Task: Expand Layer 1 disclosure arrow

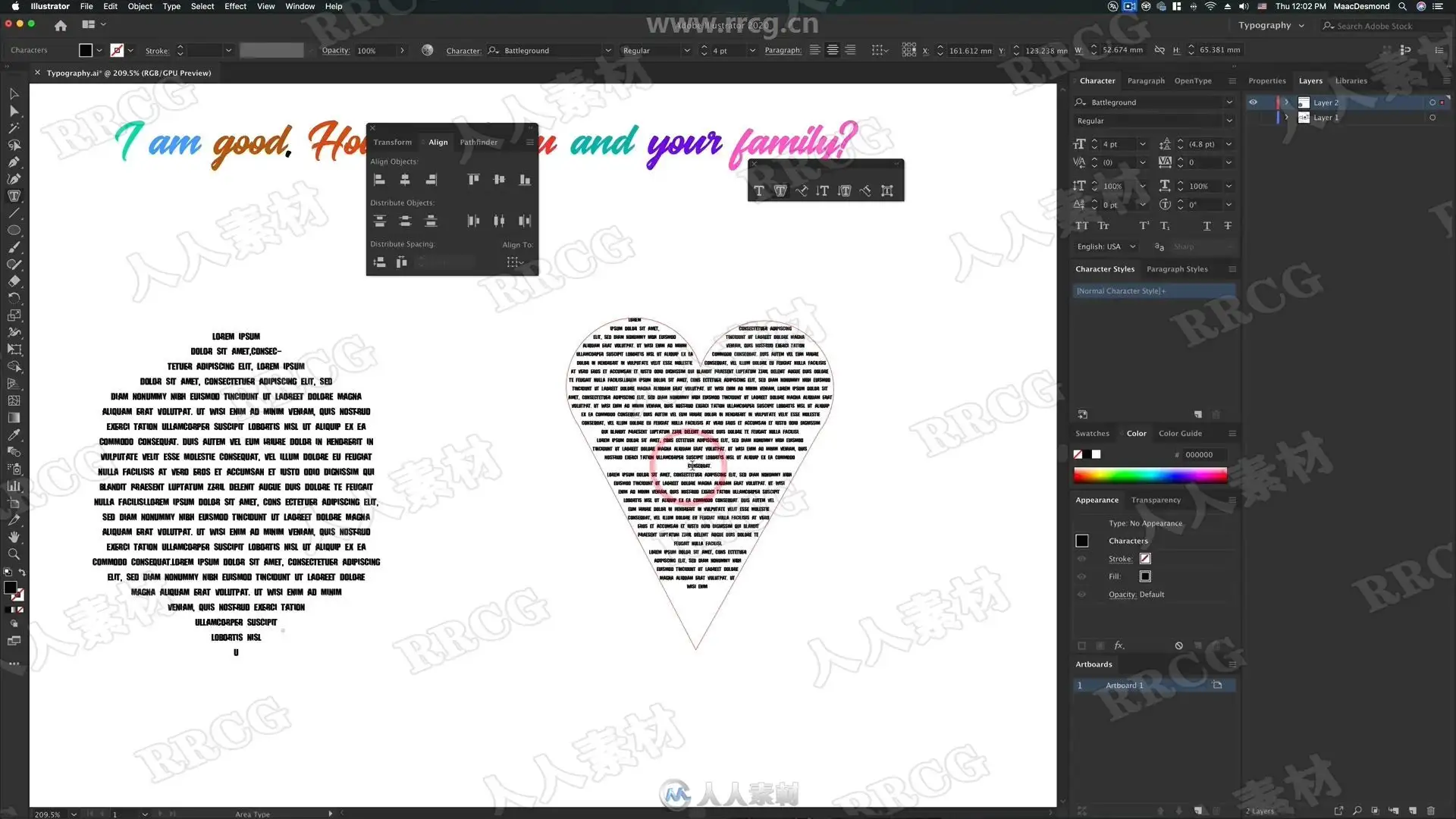Action: tap(1286, 118)
